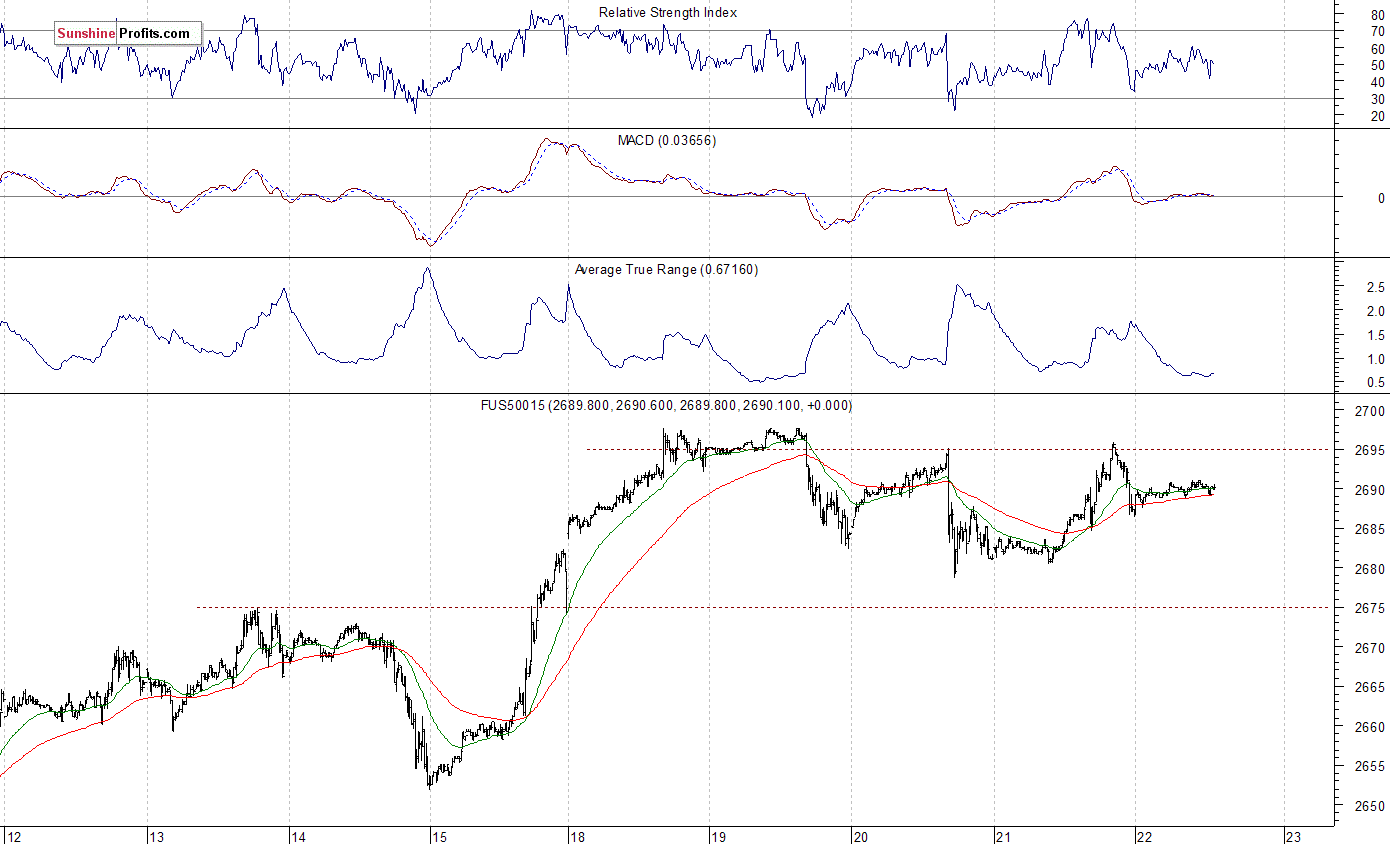
Task: Click the Relative Strength Index title
Action: 668,12
